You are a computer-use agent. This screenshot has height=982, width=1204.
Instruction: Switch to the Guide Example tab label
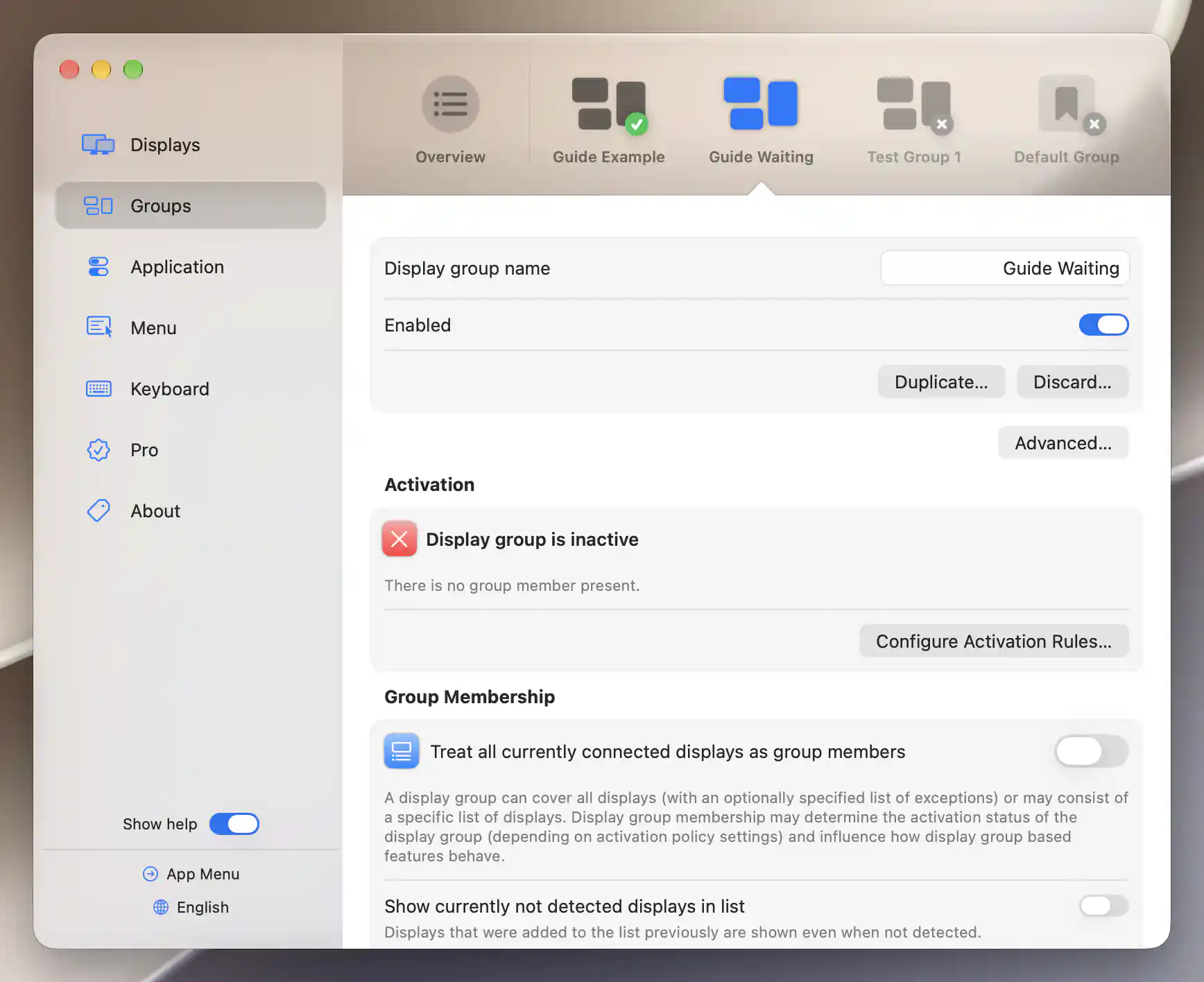(609, 157)
